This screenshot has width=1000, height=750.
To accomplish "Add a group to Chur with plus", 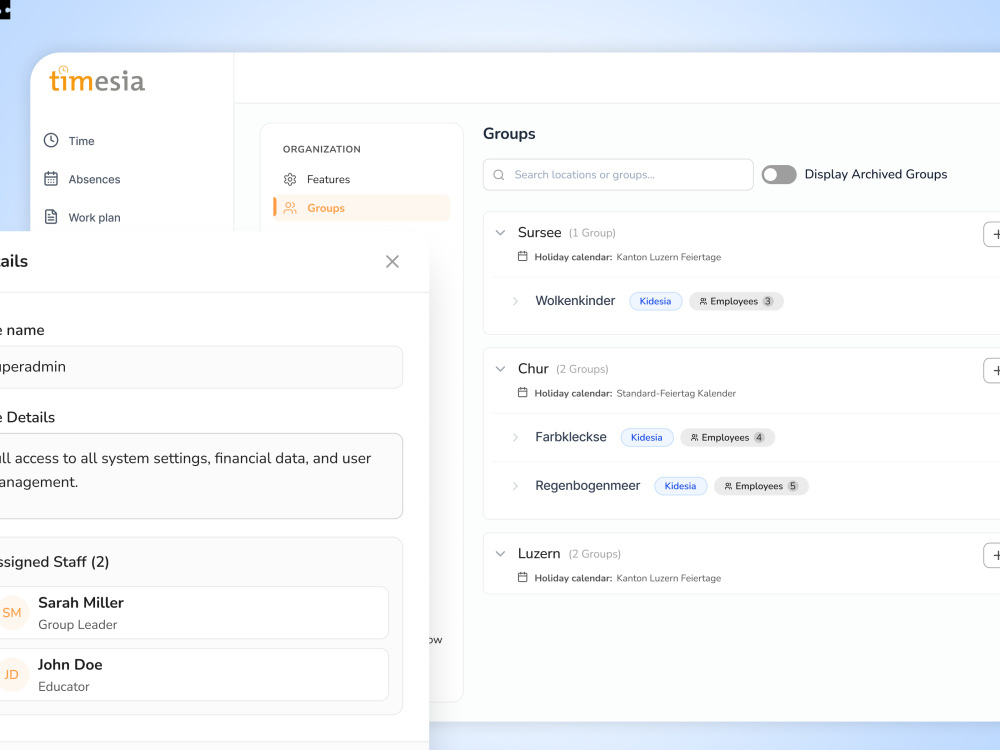I will pyautogui.click(x=992, y=371).
